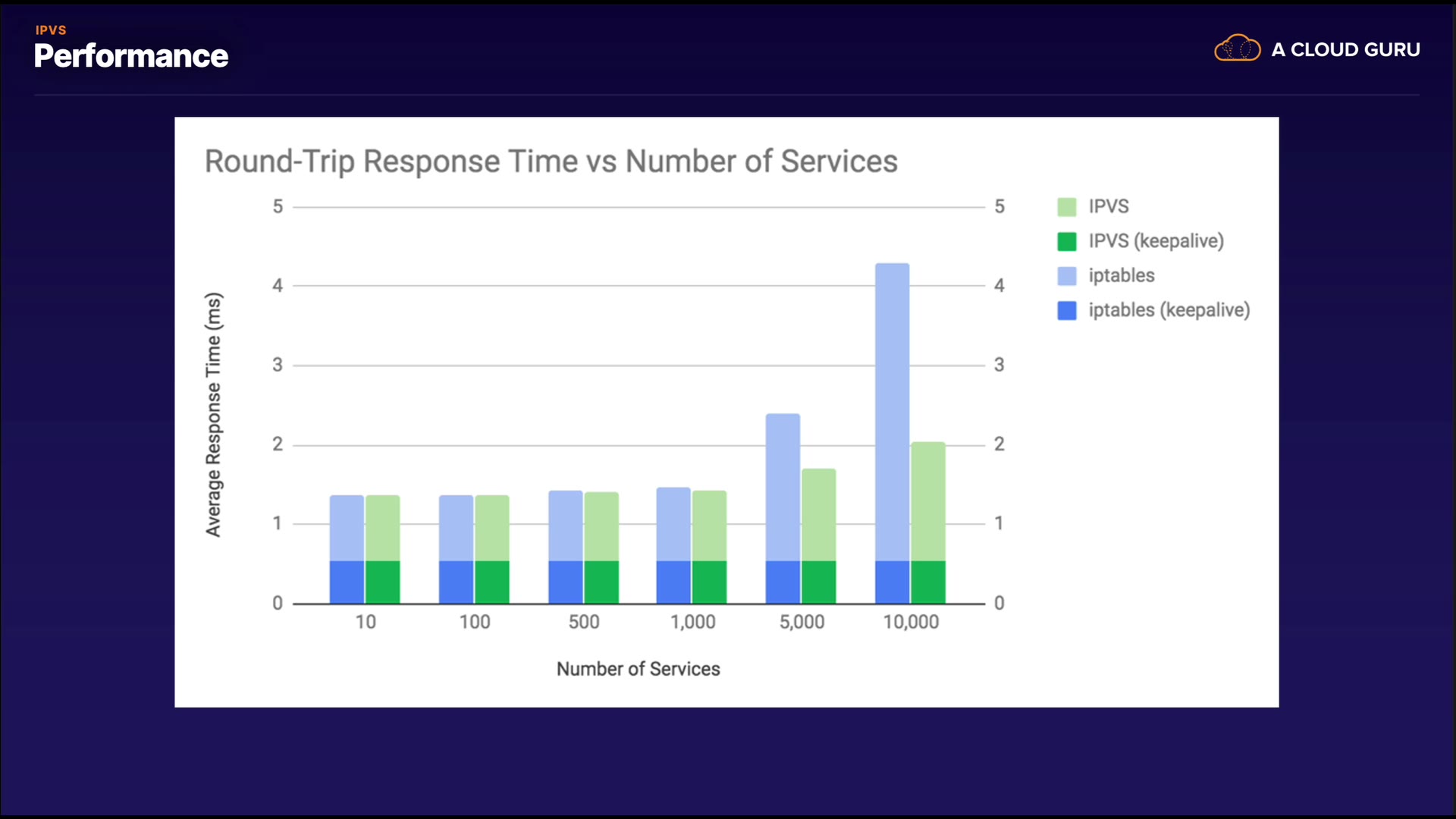
Task: Click the A Cloud Guru cloud logo icon
Action: point(1237,49)
